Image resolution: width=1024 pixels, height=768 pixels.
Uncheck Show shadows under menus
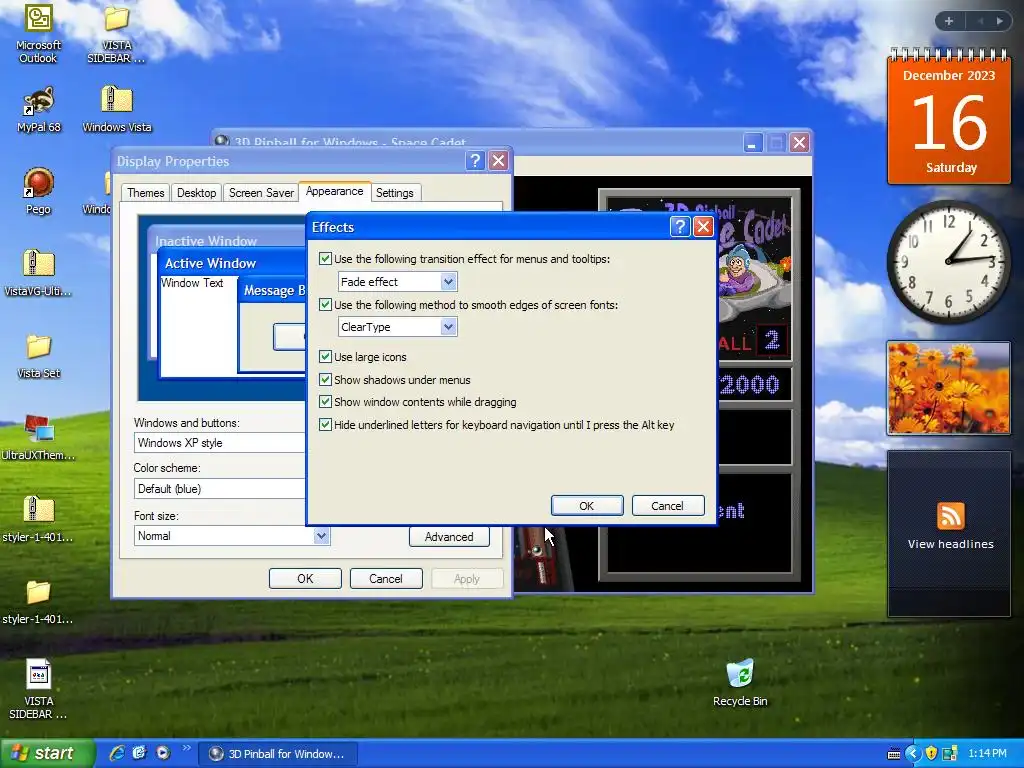(x=325, y=379)
